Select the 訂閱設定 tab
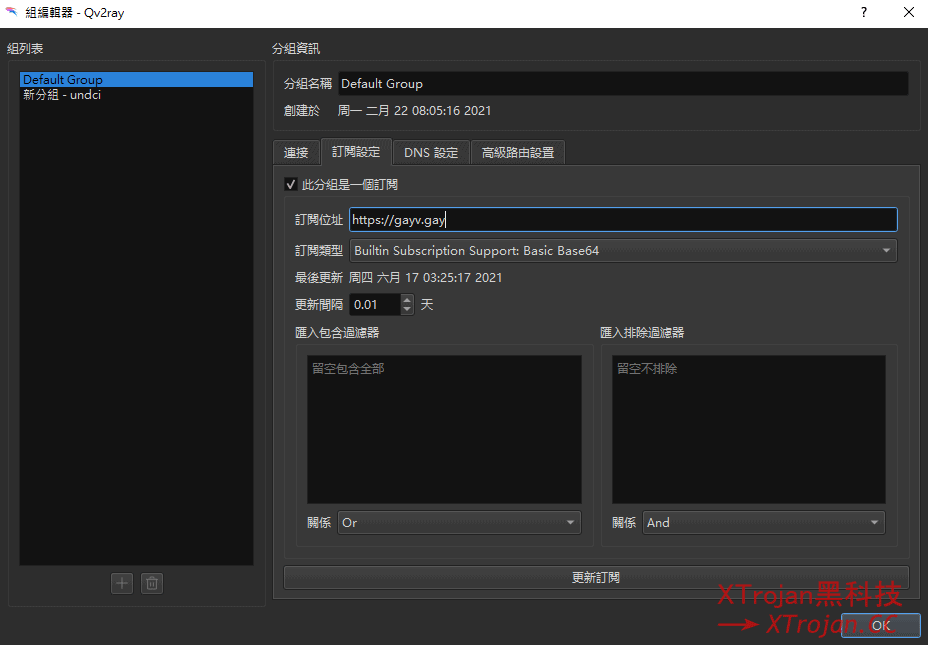 [x=358, y=152]
